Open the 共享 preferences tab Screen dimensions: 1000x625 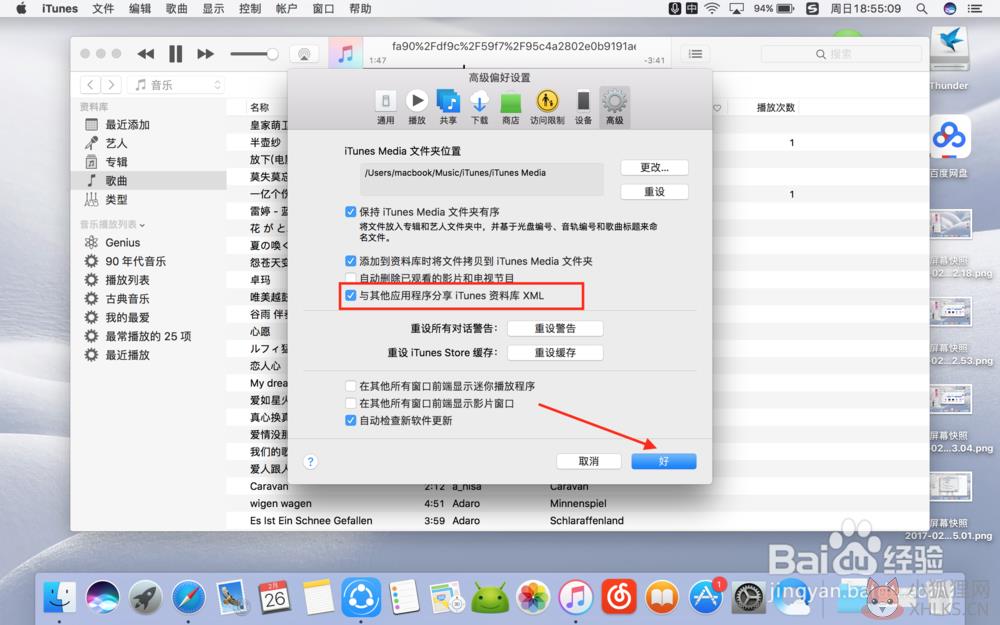(x=448, y=107)
